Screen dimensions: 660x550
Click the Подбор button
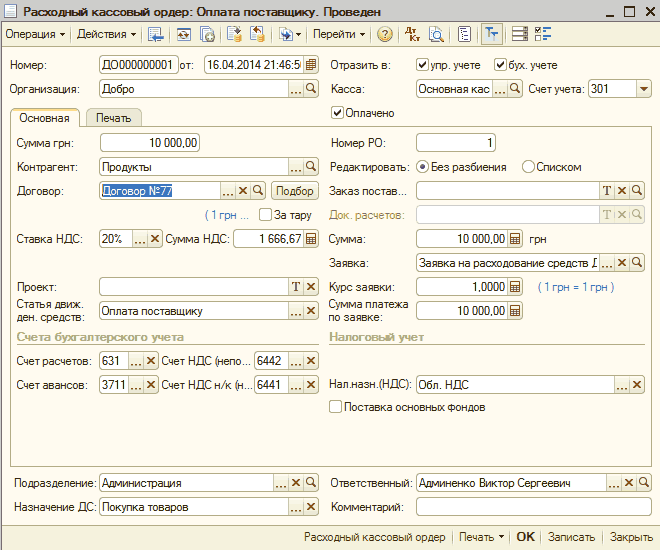pyautogui.click(x=293, y=190)
